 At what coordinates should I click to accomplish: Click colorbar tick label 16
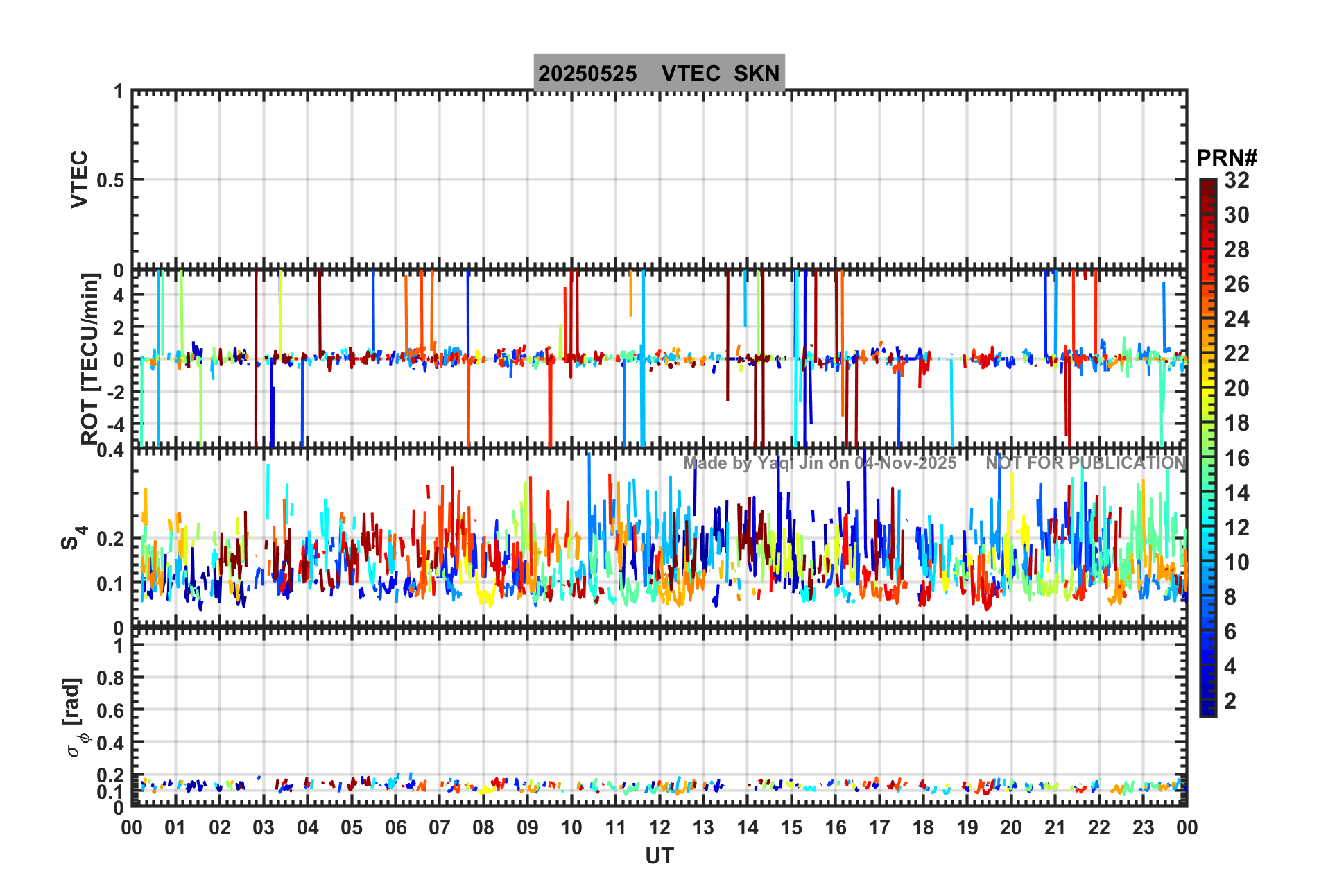[1236, 458]
